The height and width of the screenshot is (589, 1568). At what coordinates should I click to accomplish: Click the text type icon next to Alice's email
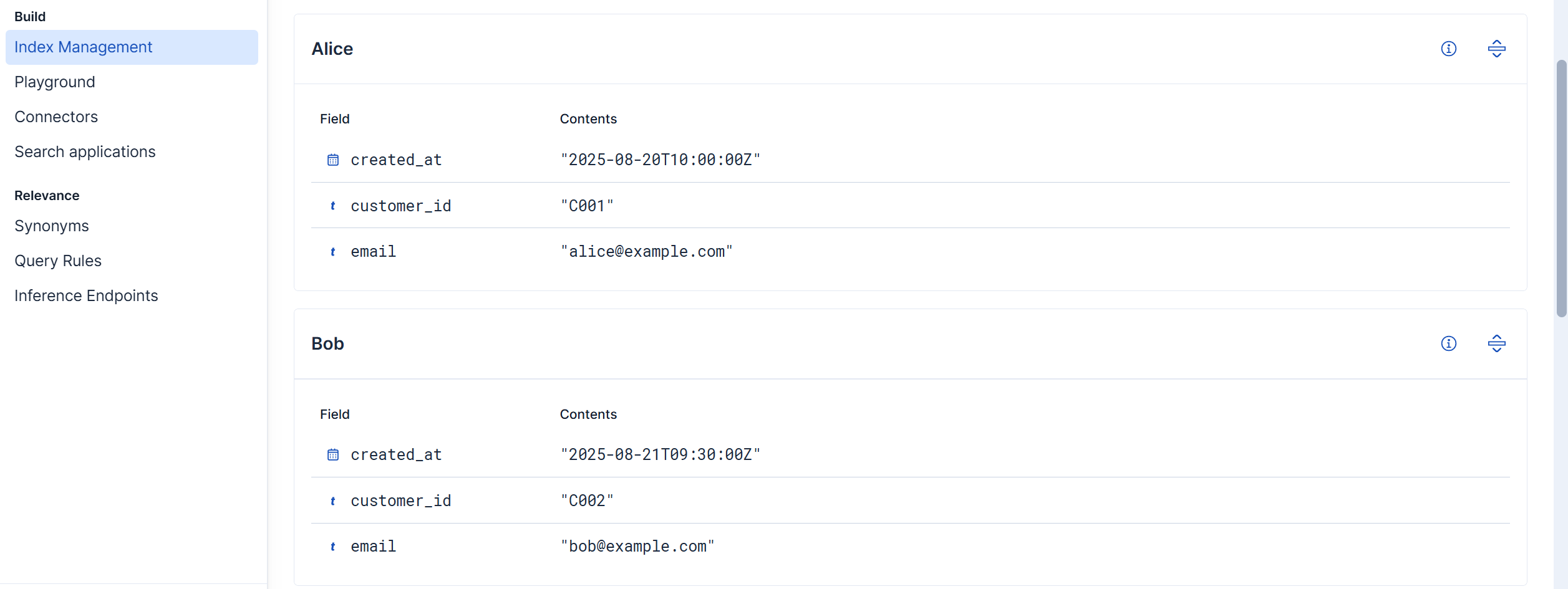[x=332, y=252]
